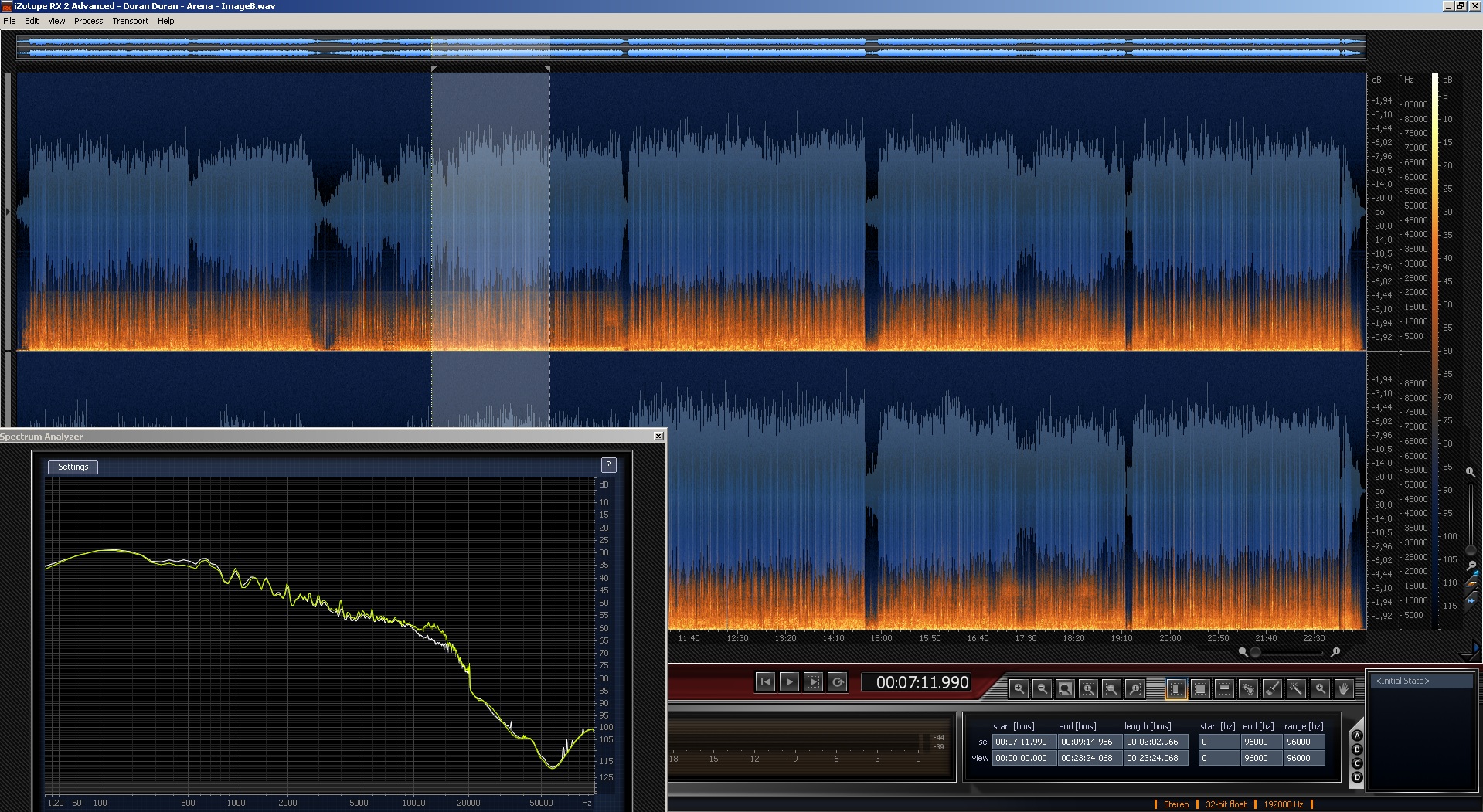This screenshot has width=1483, height=812.
Task: Click the first zoom-in magnifier in toolbar
Action: point(1019,688)
